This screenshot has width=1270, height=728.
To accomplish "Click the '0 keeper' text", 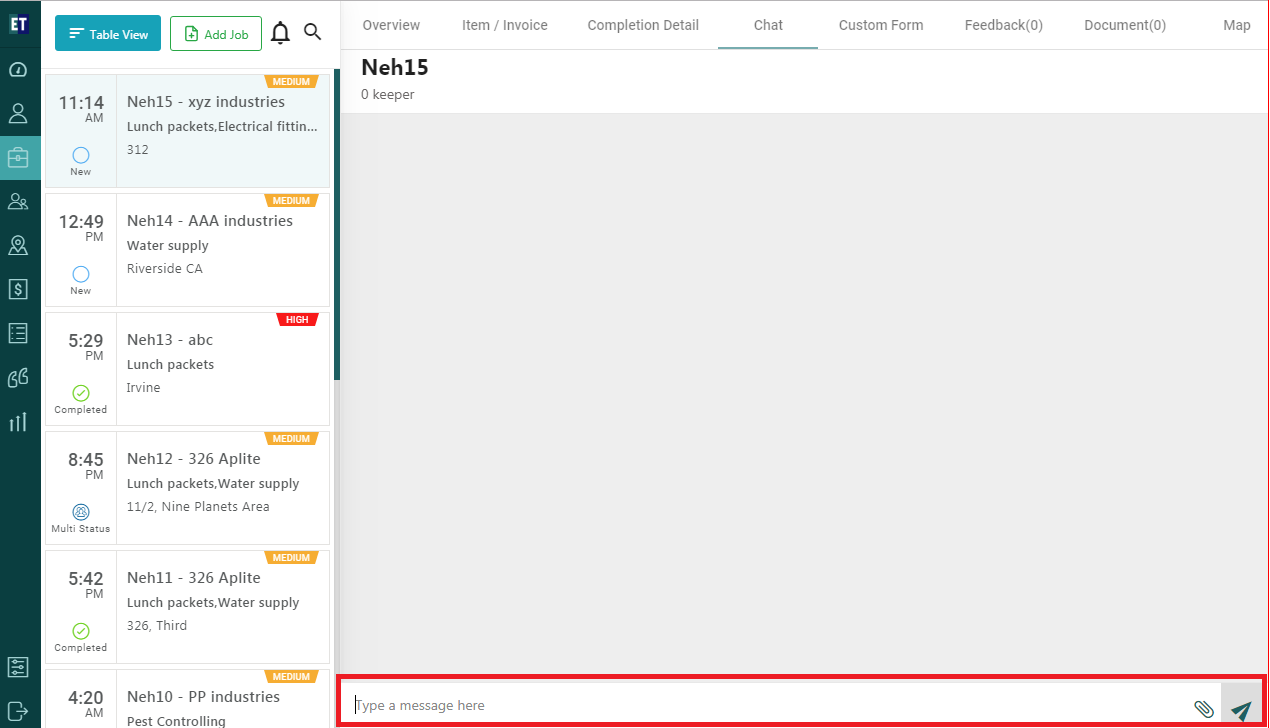I will pyautogui.click(x=388, y=95).
